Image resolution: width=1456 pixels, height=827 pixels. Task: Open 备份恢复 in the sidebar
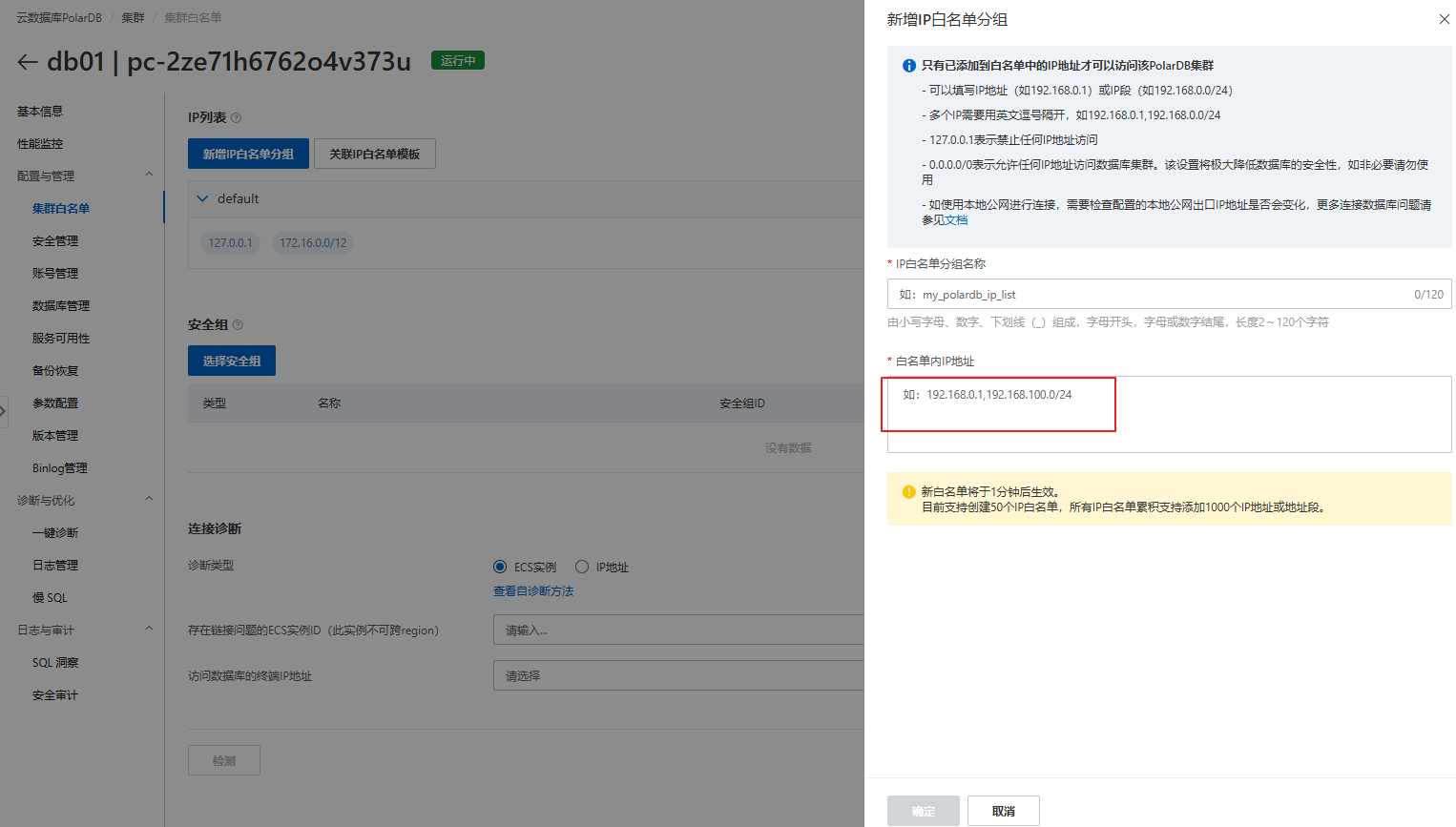(x=55, y=371)
